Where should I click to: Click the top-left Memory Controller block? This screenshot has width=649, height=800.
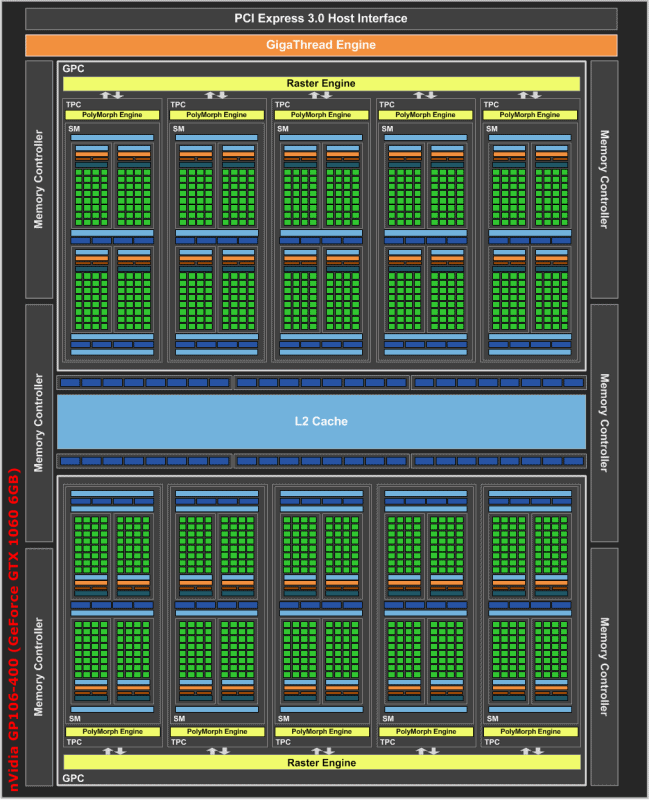click(x=39, y=179)
